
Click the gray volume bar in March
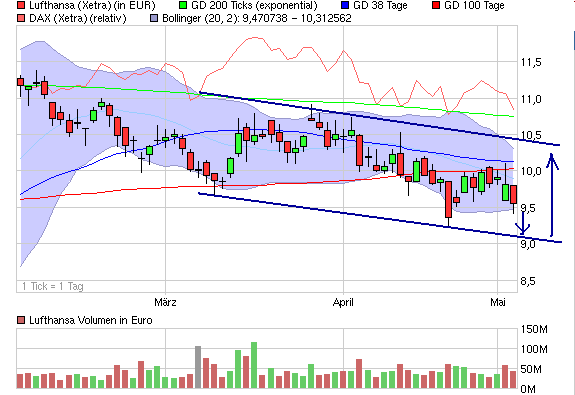[x=198, y=367]
